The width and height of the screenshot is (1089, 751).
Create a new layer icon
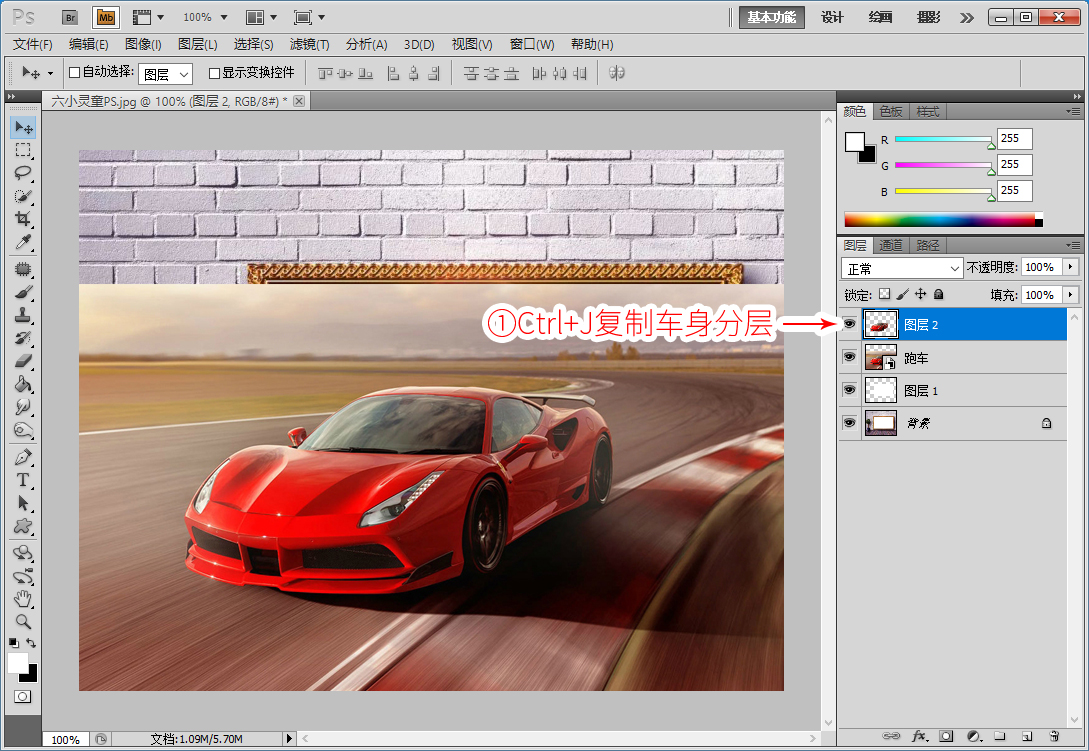(1027, 736)
